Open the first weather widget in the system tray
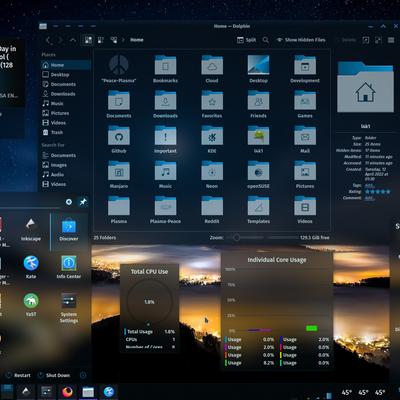The width and height of the screenshot is (400, 400). click(347, 392)
